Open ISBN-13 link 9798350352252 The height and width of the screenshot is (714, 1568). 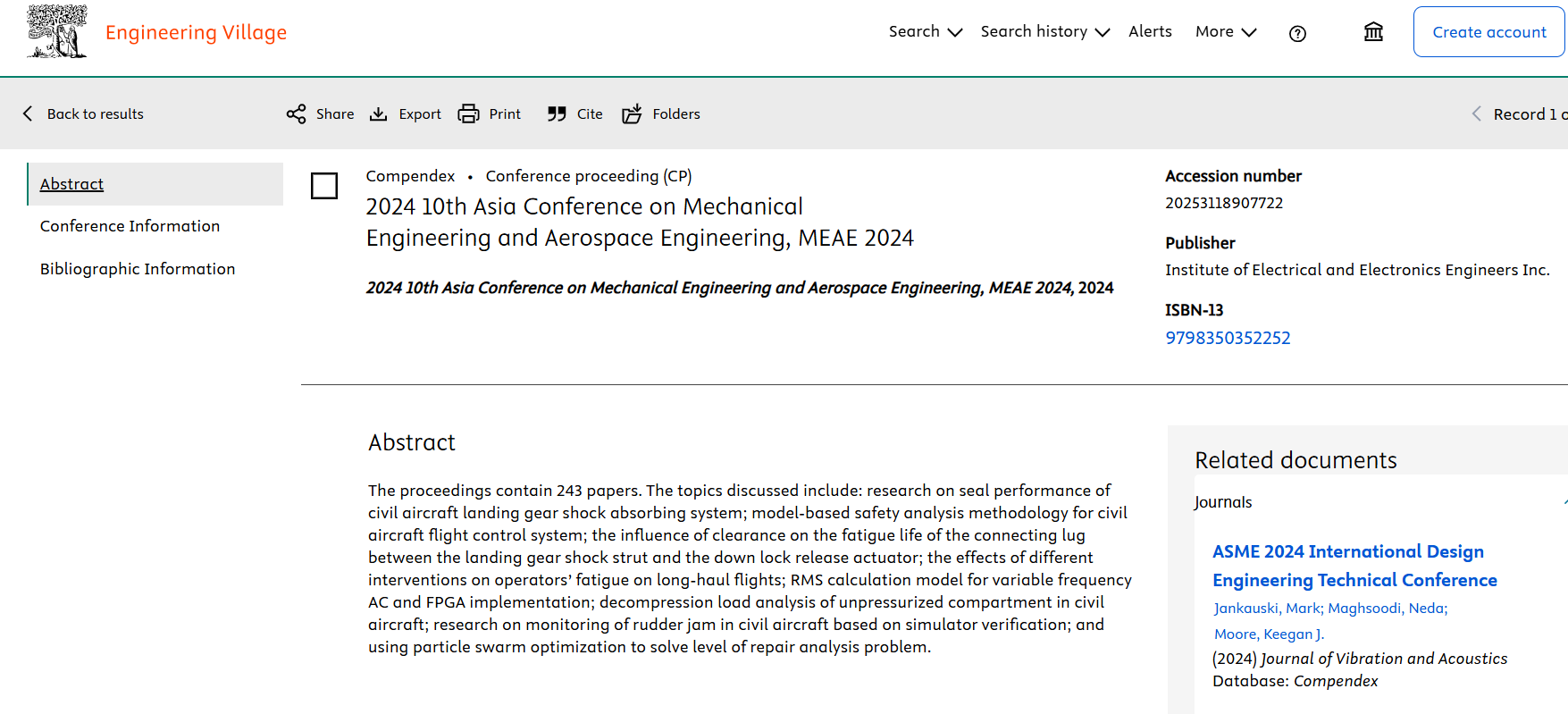pyautogui.click(x=1228, y=338)
